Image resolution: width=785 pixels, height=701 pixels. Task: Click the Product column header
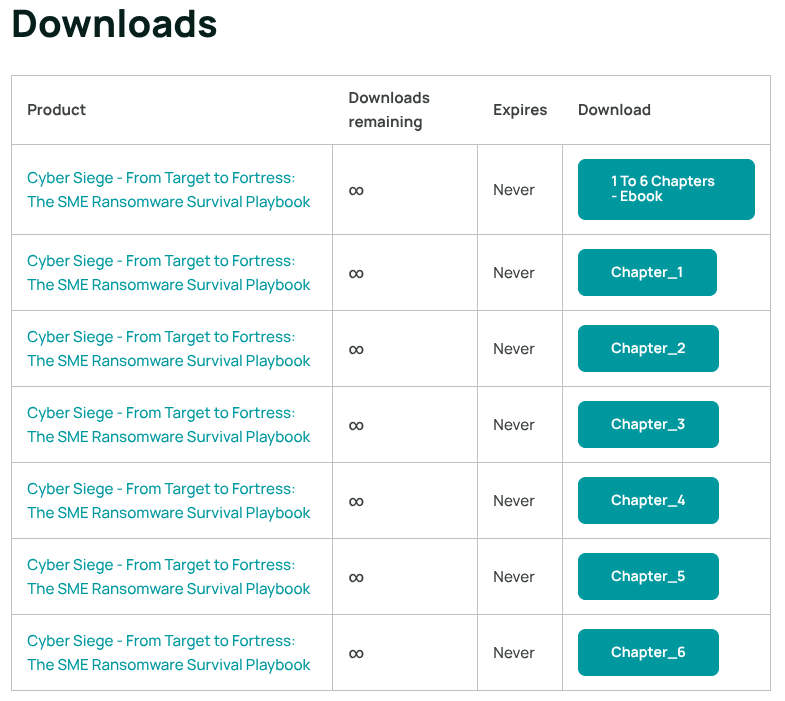[x=57, y=110]
